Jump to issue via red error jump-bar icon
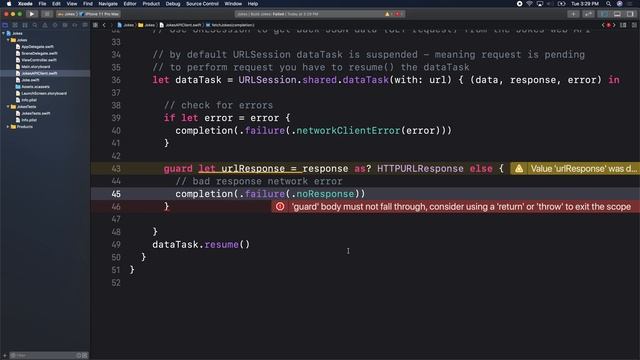Image resolution: width=640 pixels, height=360 pixels. point(608,25)
